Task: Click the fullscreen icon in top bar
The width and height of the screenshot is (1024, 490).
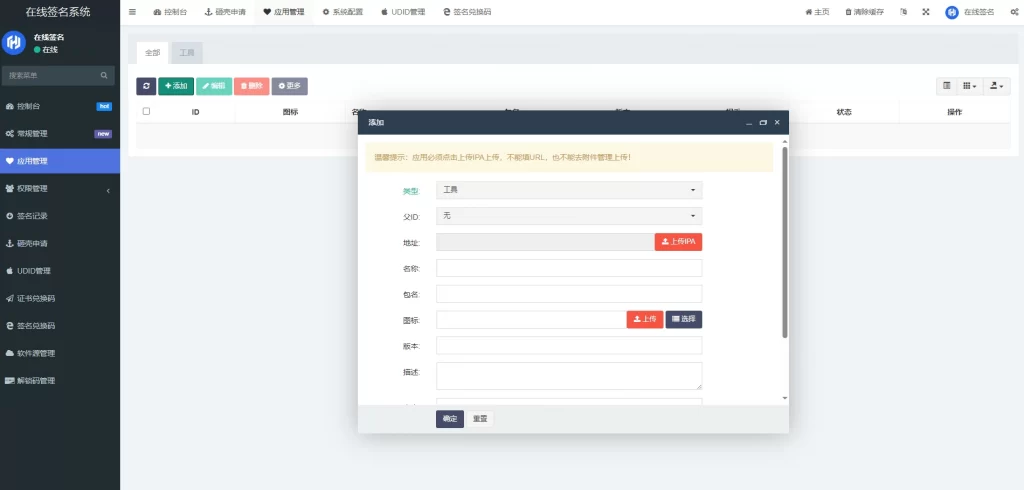Action: point(925,12)
